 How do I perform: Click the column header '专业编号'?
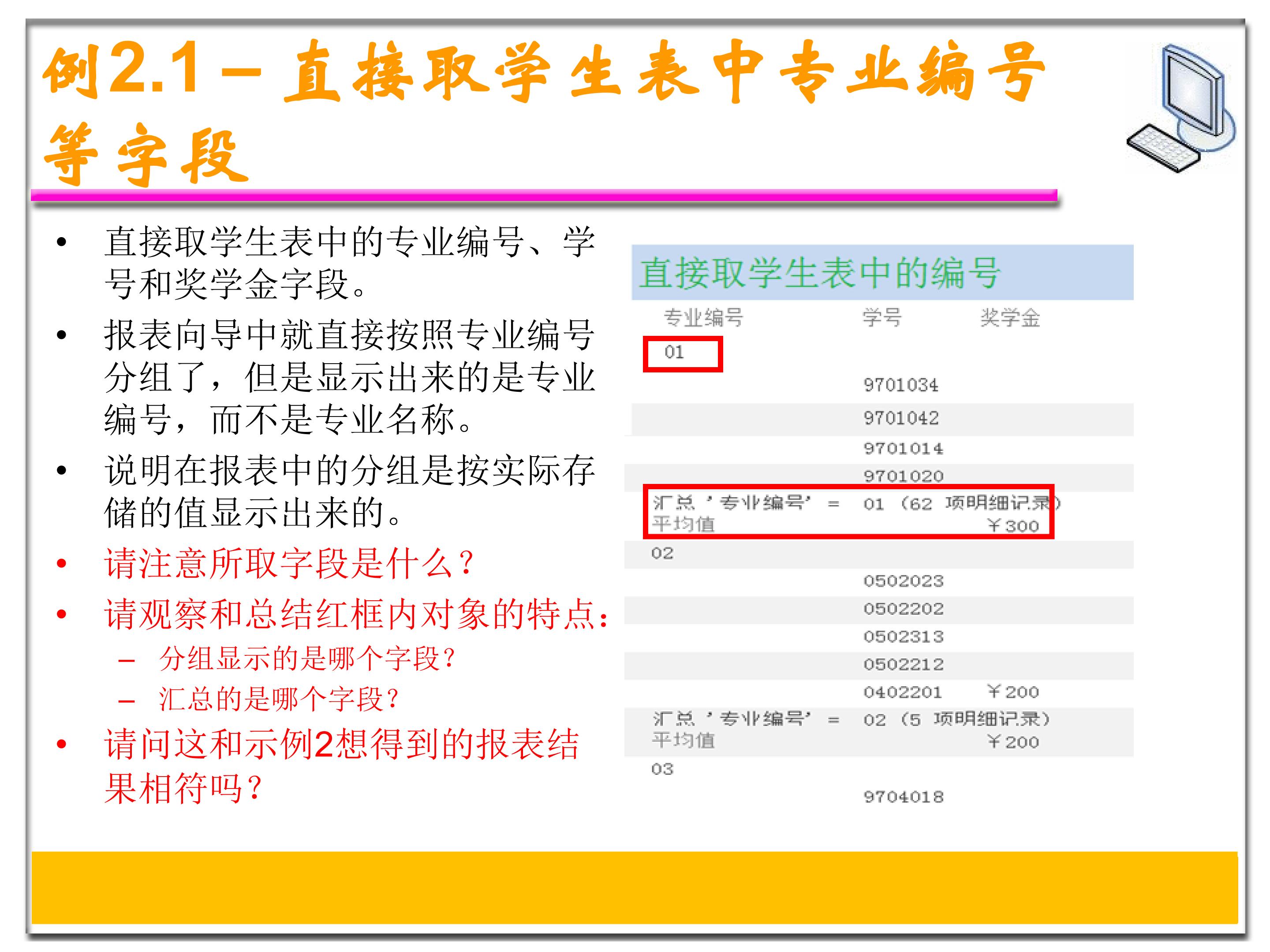pos(703,317)
